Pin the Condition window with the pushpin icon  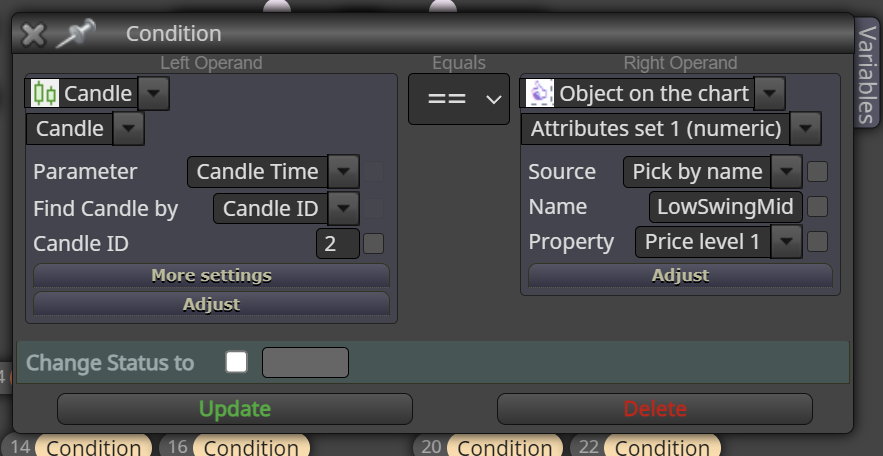(75, 33)
